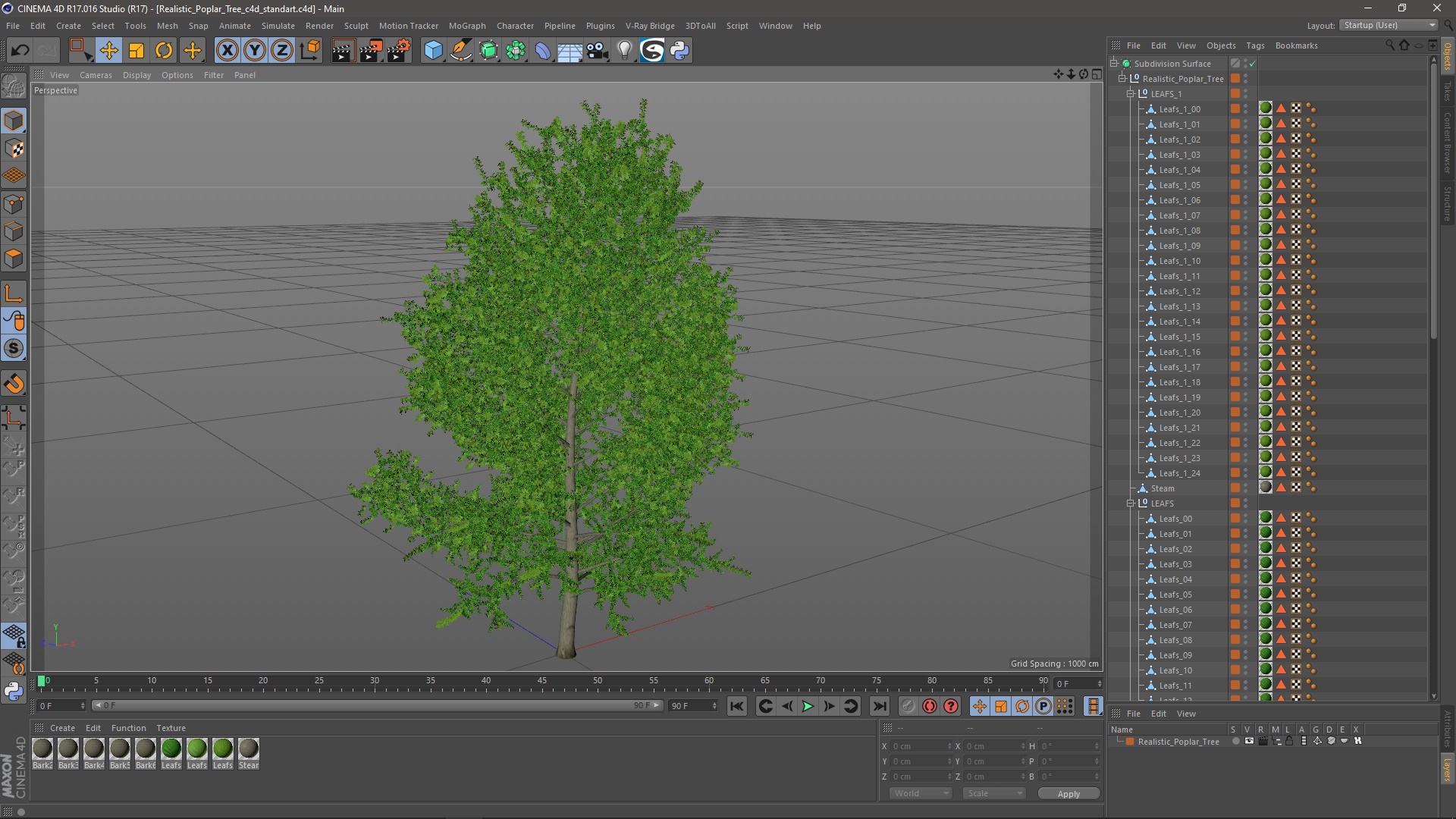Image resolution: width=1456 pixels, height=819 pixels.
Task: Click the Undo arrow icon
Action: [x=20, y=51]
